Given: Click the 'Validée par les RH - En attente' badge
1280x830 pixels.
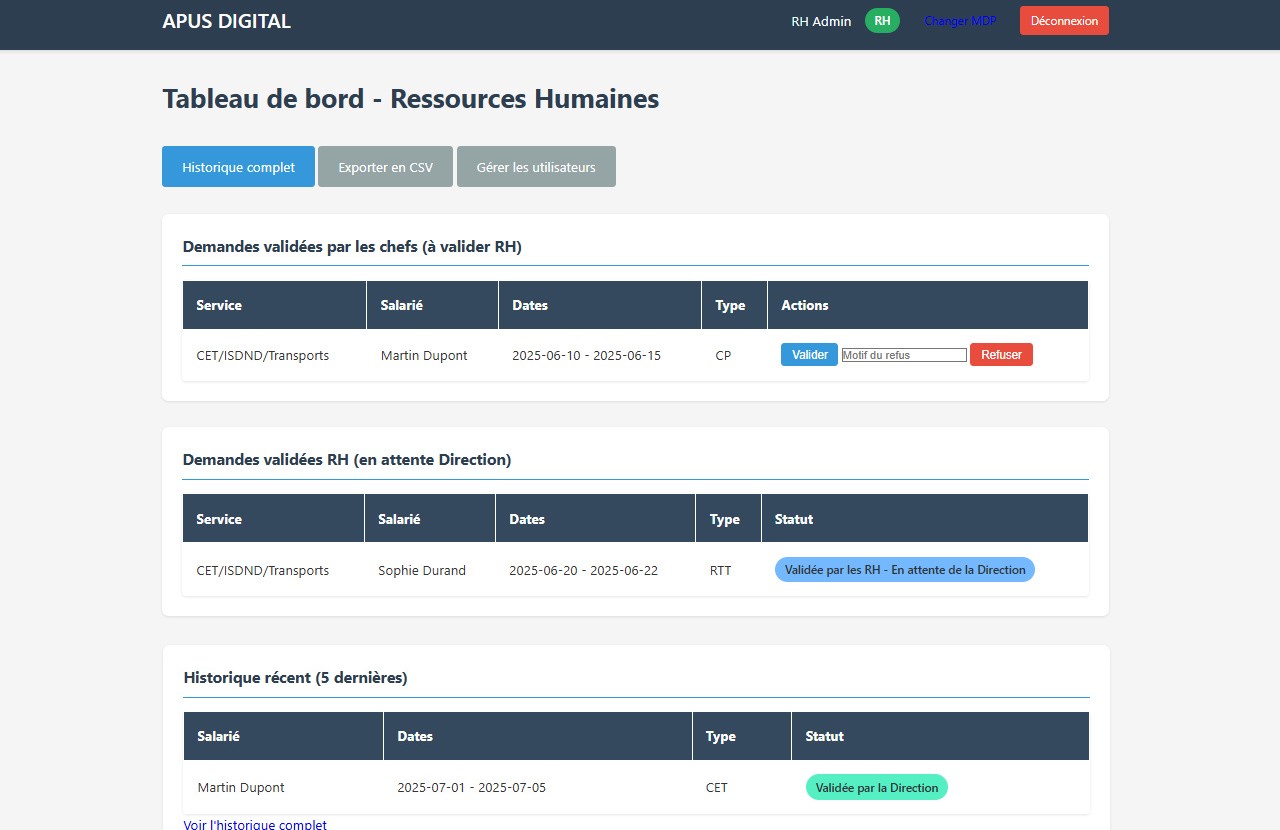Looking at the screenshot, I should (x=904, y=569).
